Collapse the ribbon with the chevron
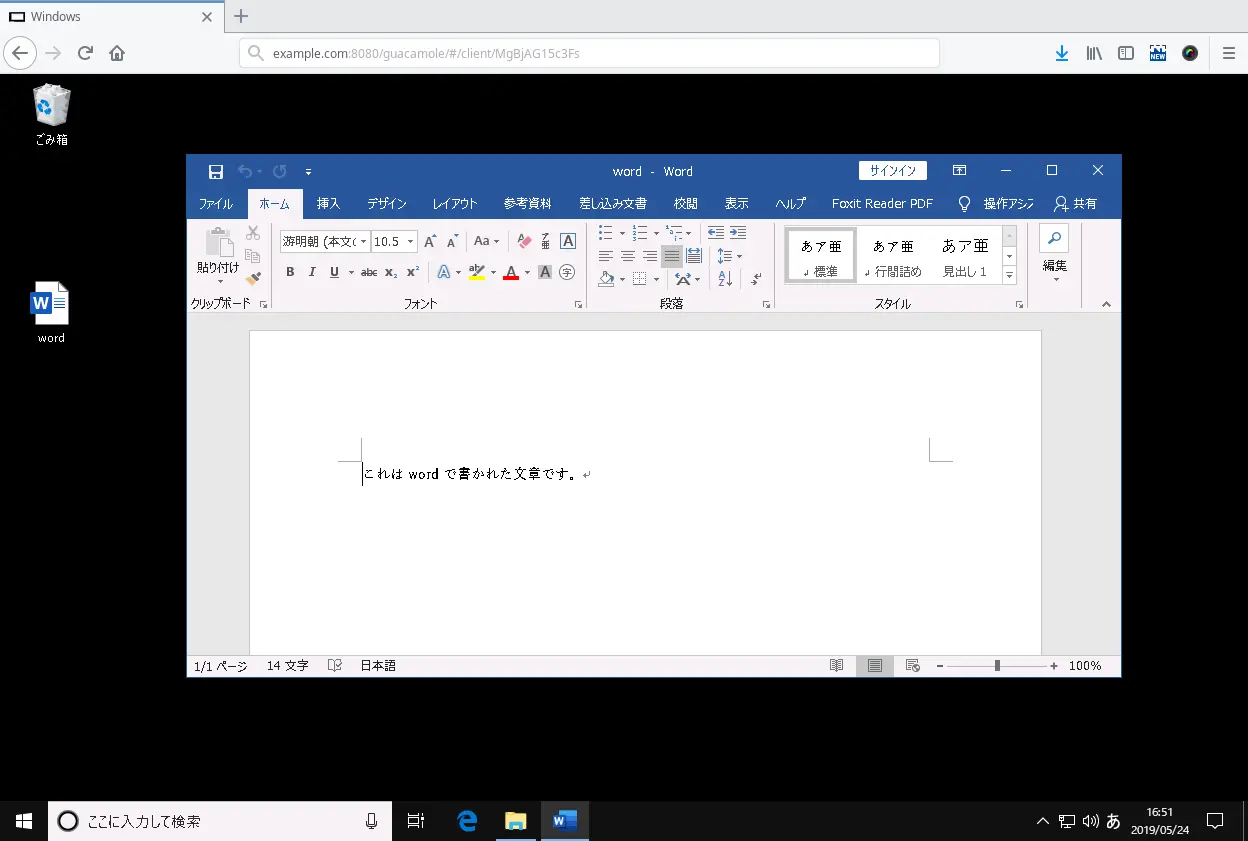The height and width of the screenshot is (841, 1248). 1106,304
